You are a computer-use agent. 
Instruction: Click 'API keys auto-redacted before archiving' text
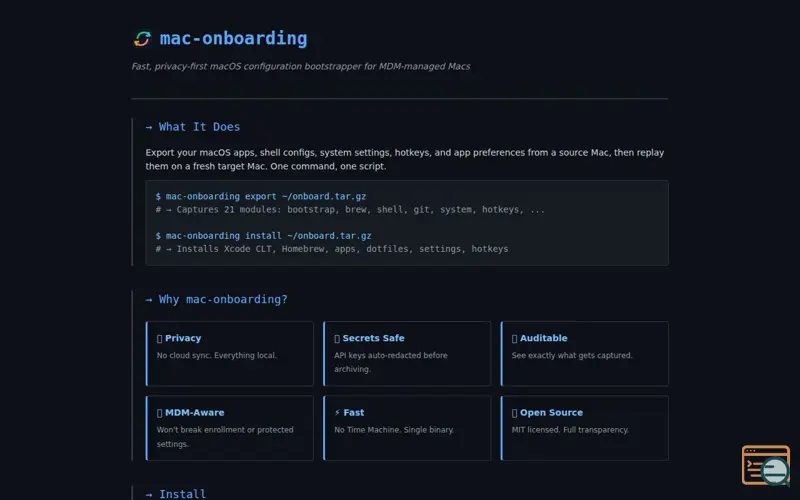pyautogui.click(x=391, y=362)
